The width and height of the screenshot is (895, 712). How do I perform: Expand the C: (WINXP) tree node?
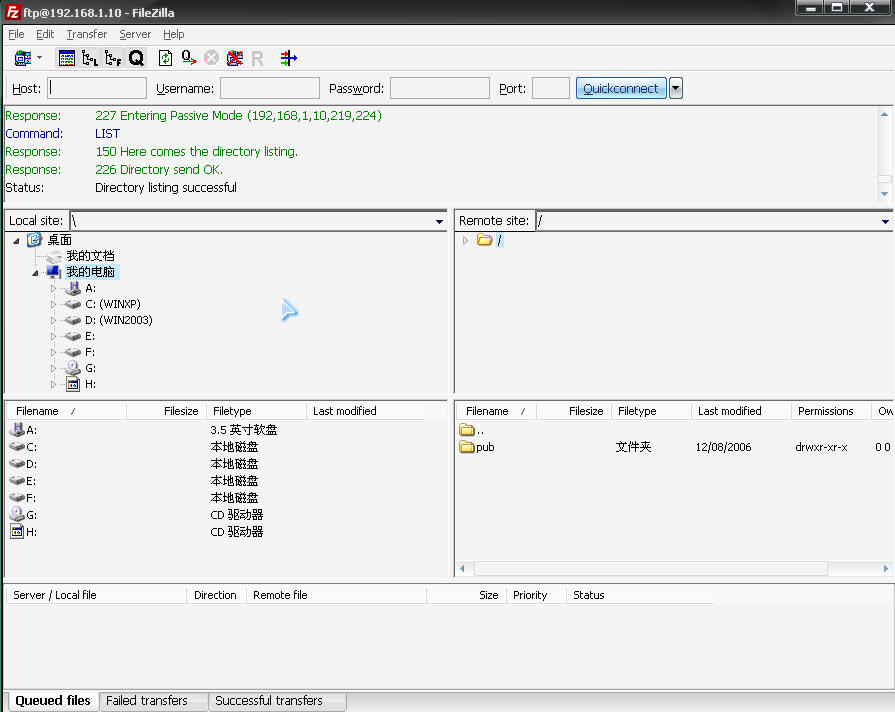(53, 305)
